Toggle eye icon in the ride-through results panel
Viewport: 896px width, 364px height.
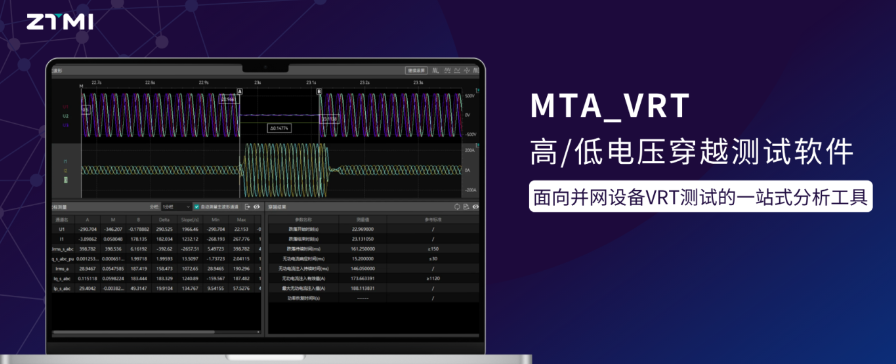tap(475, 207)
